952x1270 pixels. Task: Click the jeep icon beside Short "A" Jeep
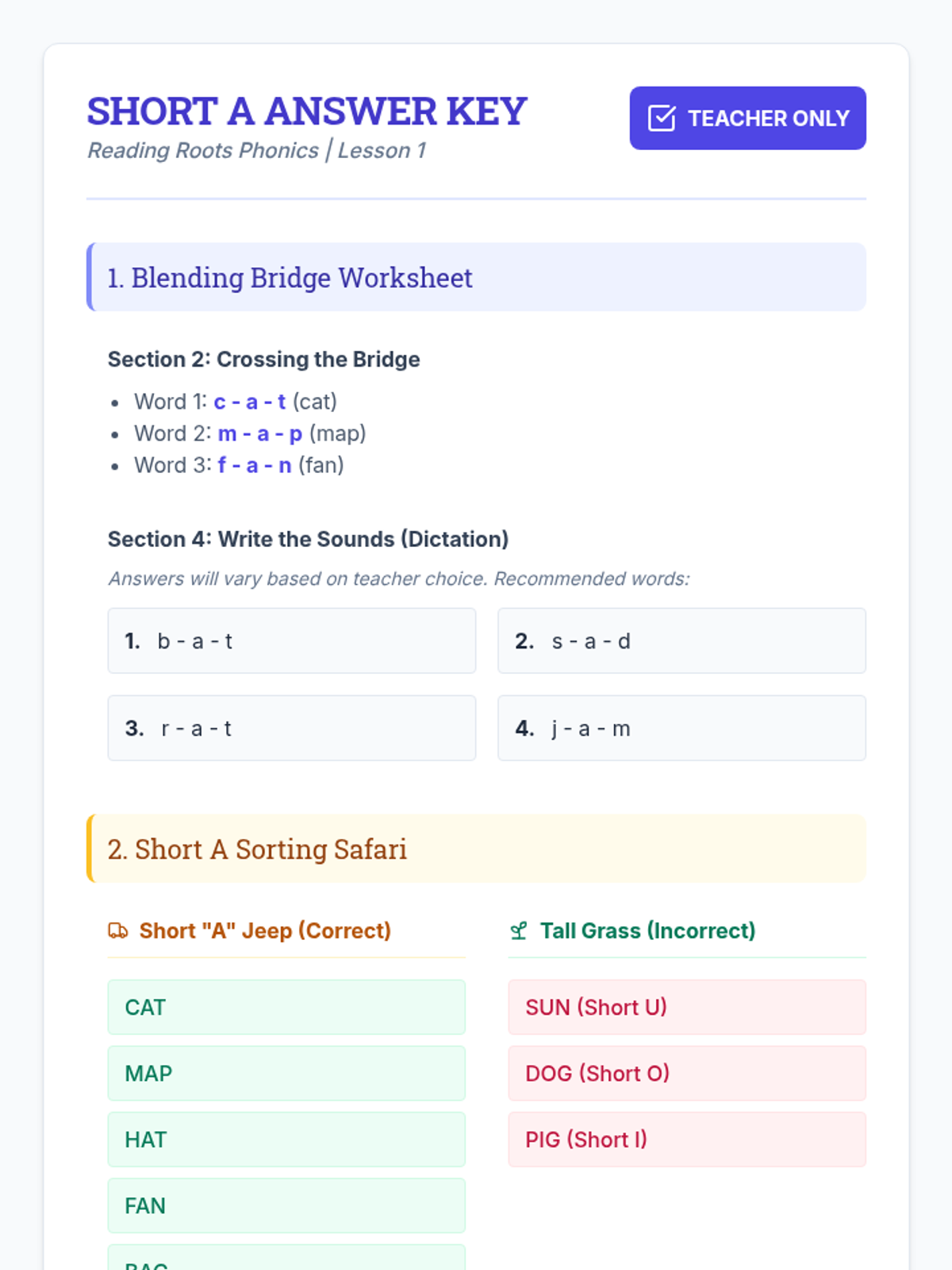coord(118,930)
